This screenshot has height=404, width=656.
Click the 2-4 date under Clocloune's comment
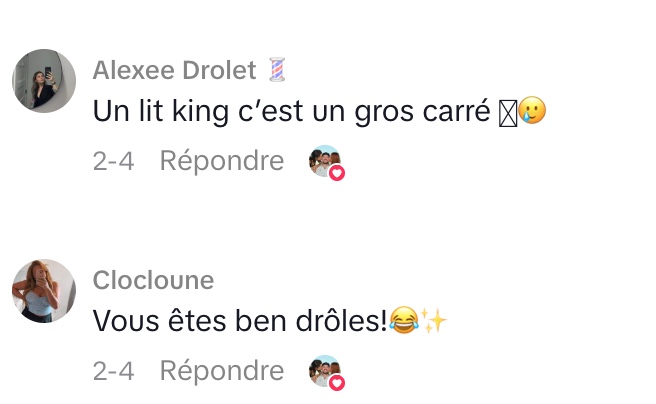(x=113, y=371)
